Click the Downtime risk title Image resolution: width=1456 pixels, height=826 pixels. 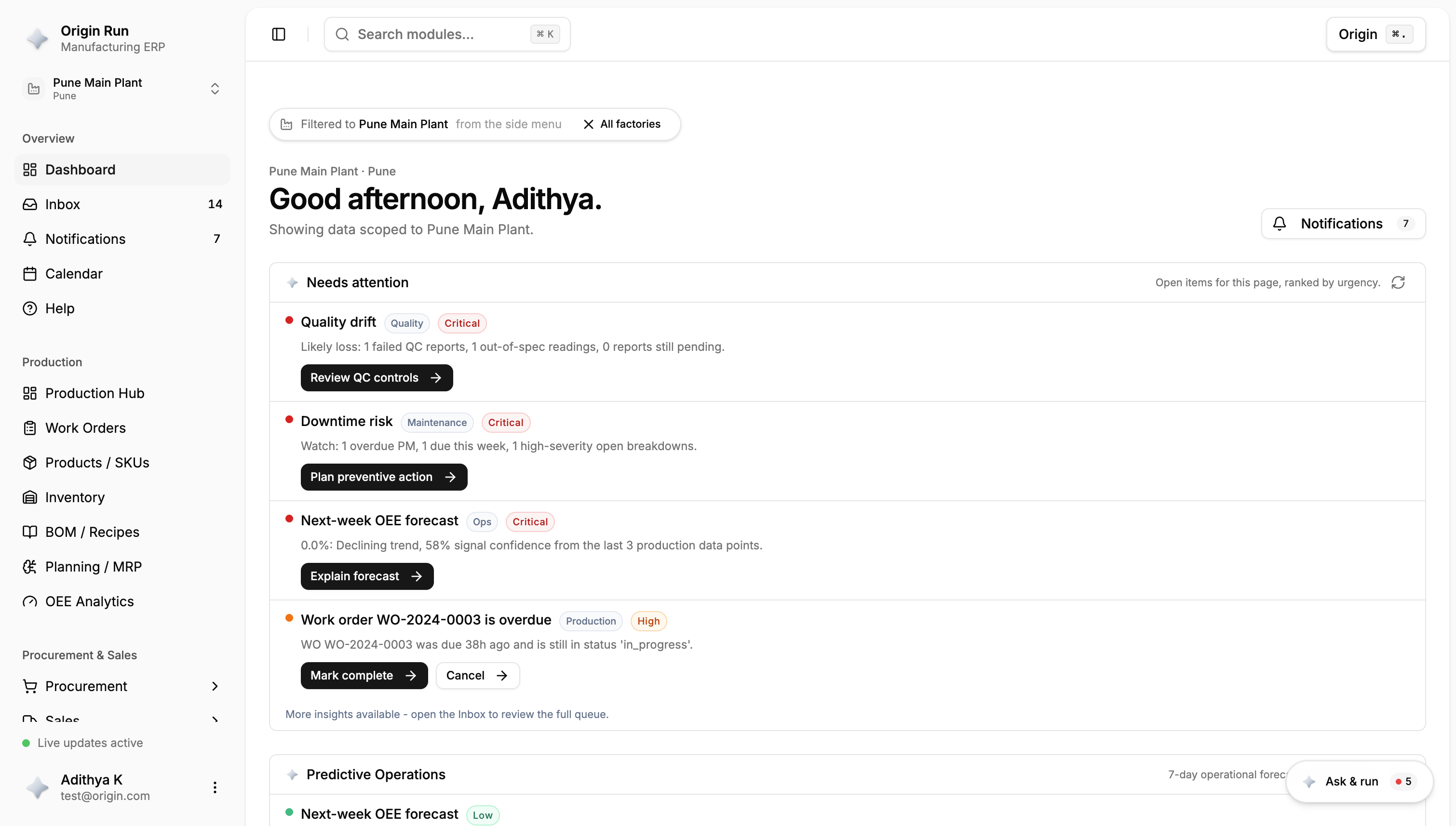(x=347, y=421)
